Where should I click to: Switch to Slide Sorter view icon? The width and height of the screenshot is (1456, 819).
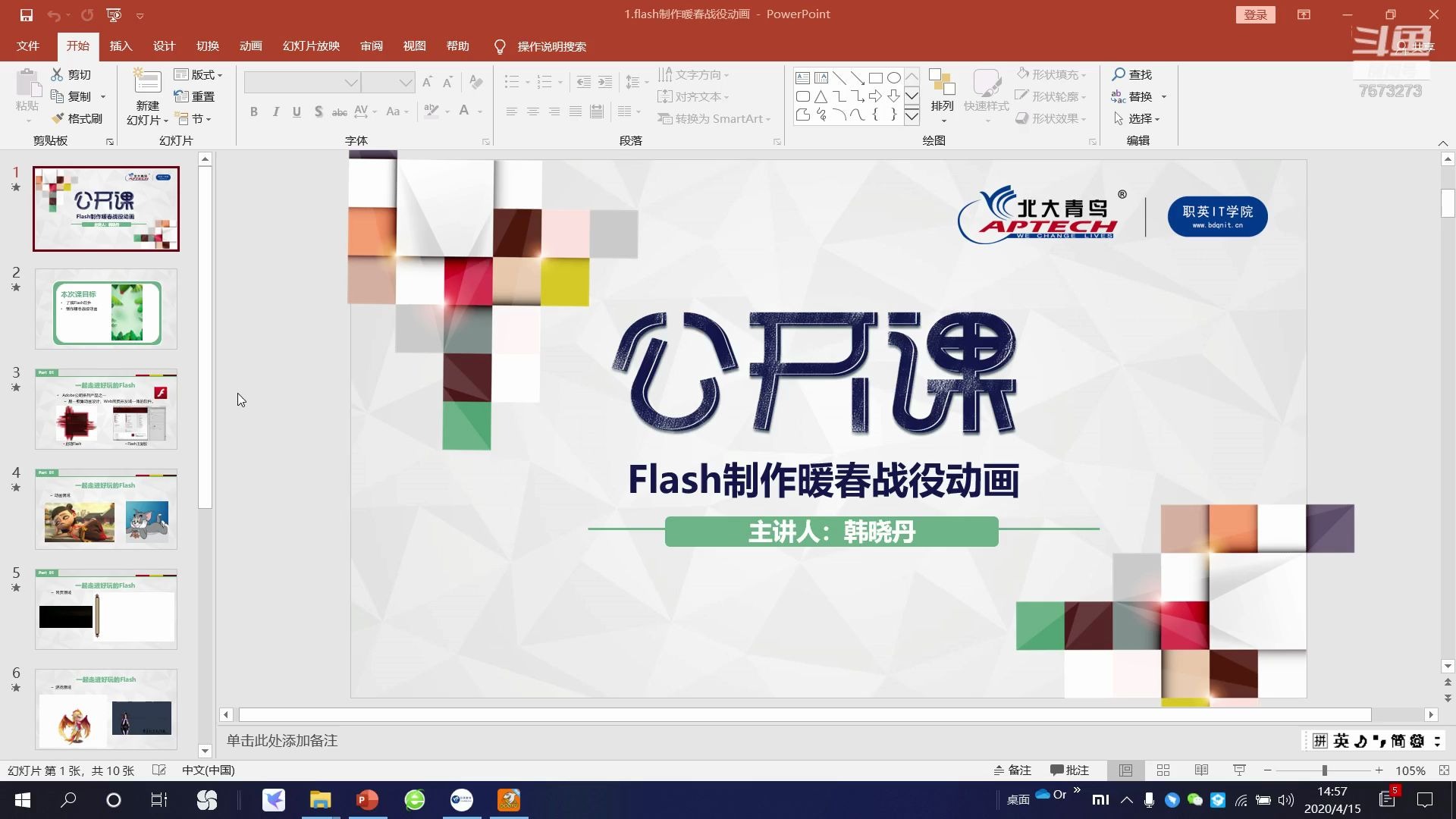pos(1163,770)
